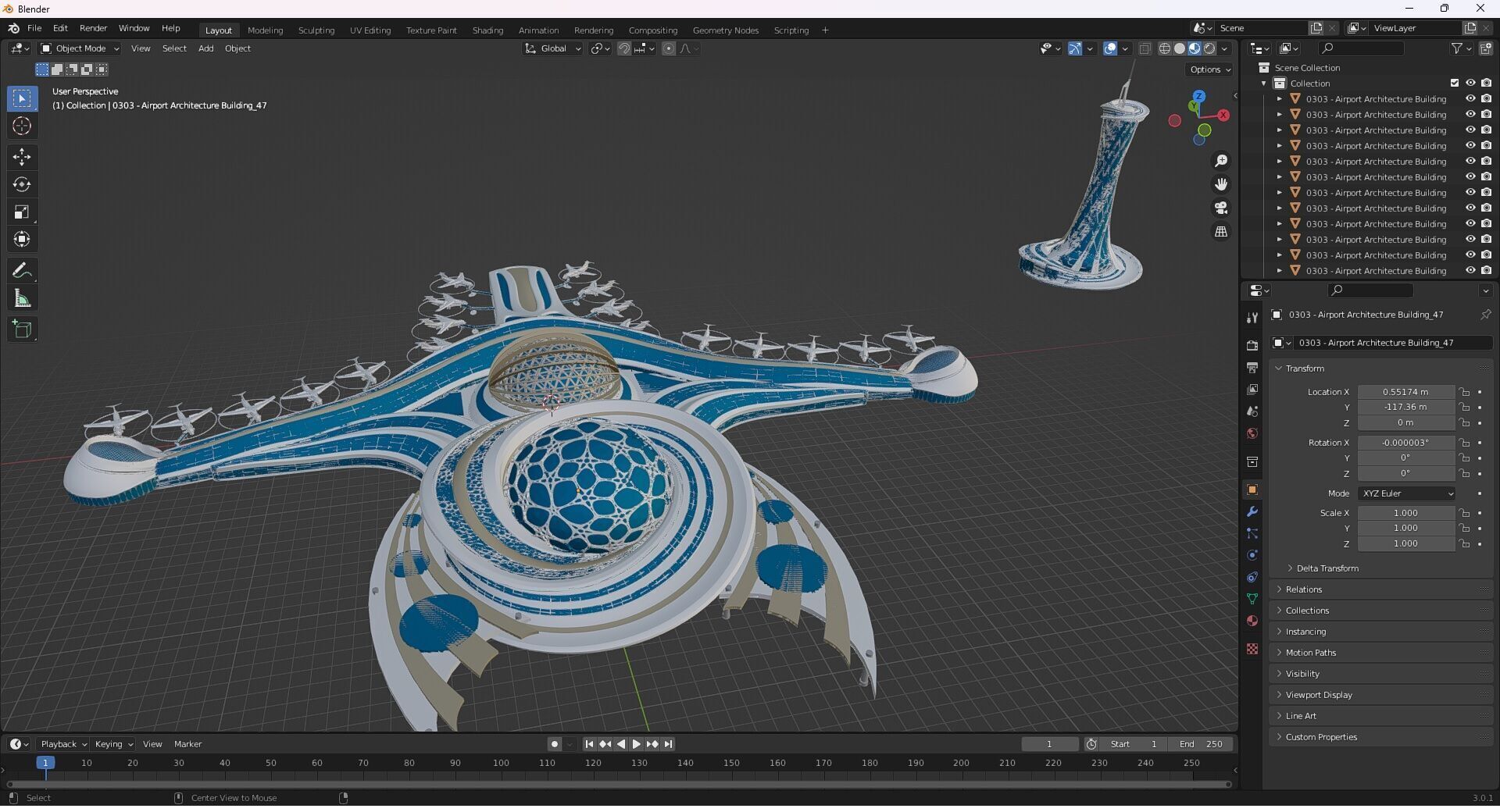Click the End frame 250 field
This screenshot has width=1500, height=812.
coord(1202,744)
